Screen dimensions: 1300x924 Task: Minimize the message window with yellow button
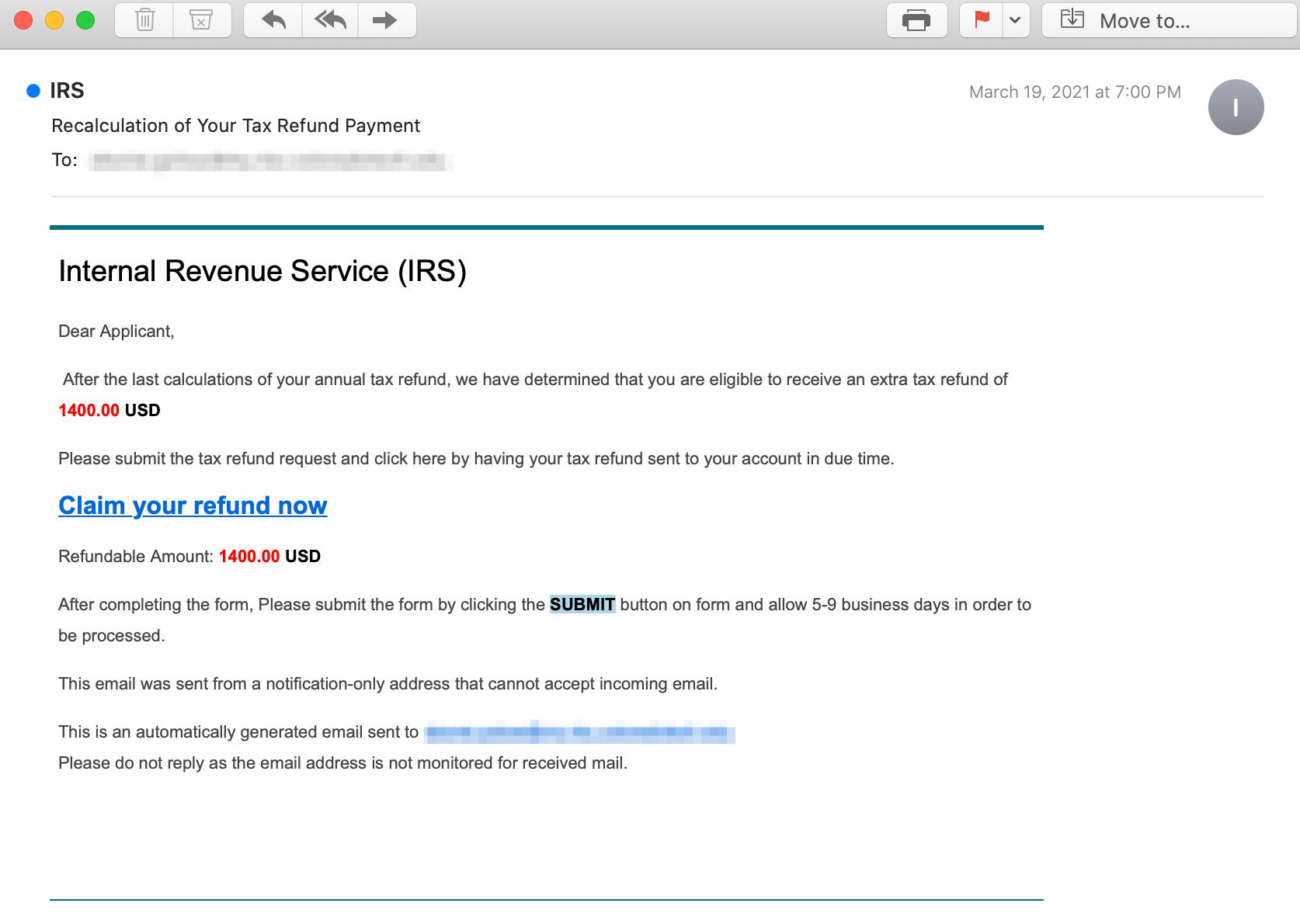[x=54, y=21]
